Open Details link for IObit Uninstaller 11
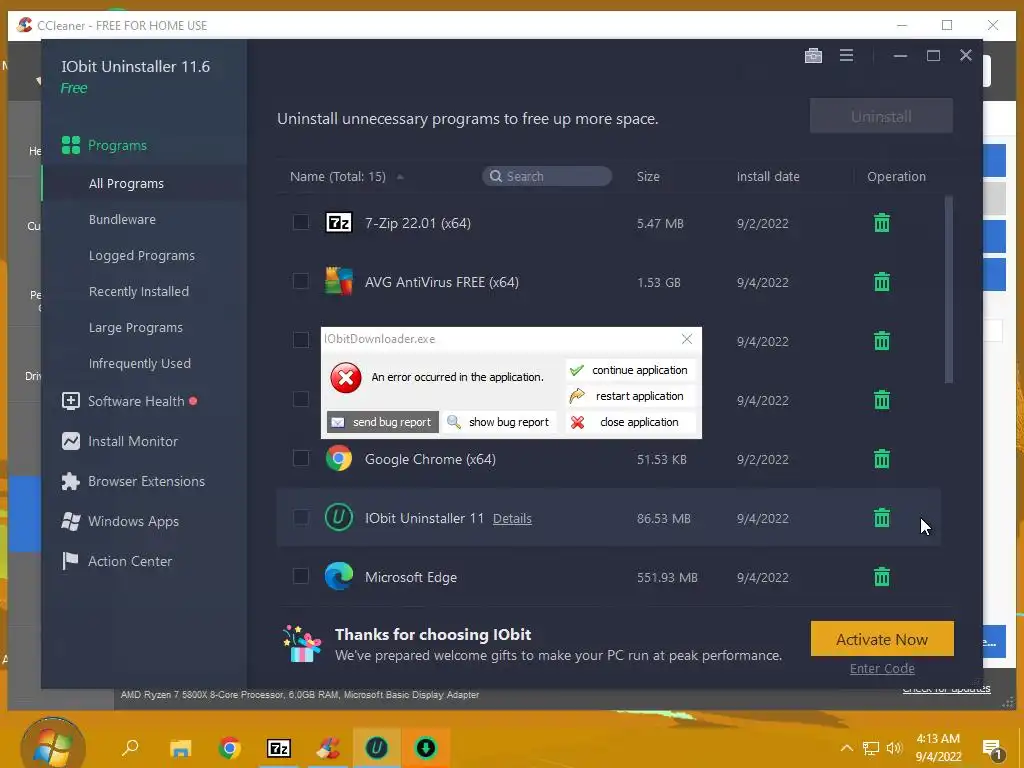This screenshot has width=1024, height=768. pos(512,519)
